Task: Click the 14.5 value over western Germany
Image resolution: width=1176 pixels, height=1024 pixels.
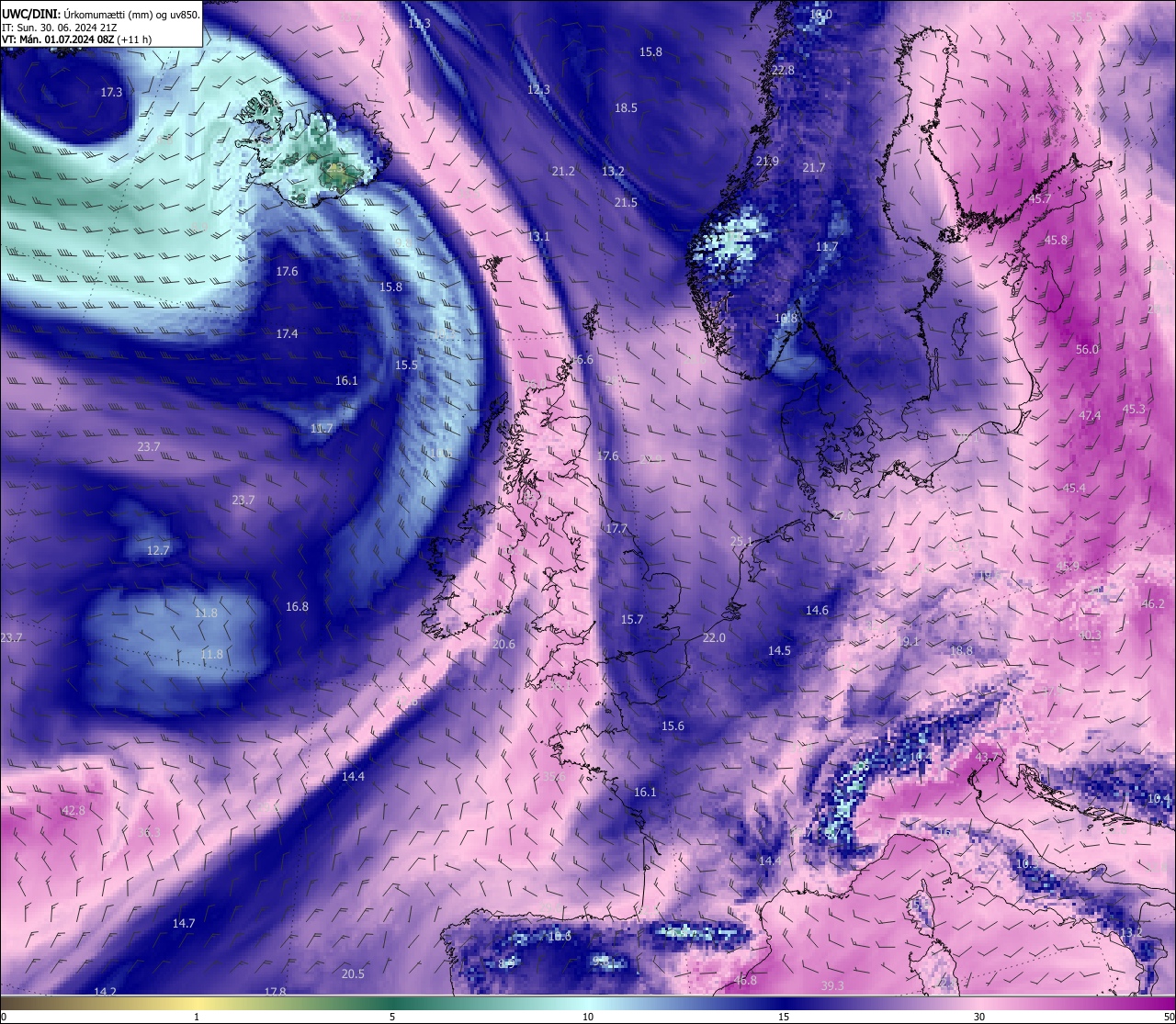Action: click(779, 651)
